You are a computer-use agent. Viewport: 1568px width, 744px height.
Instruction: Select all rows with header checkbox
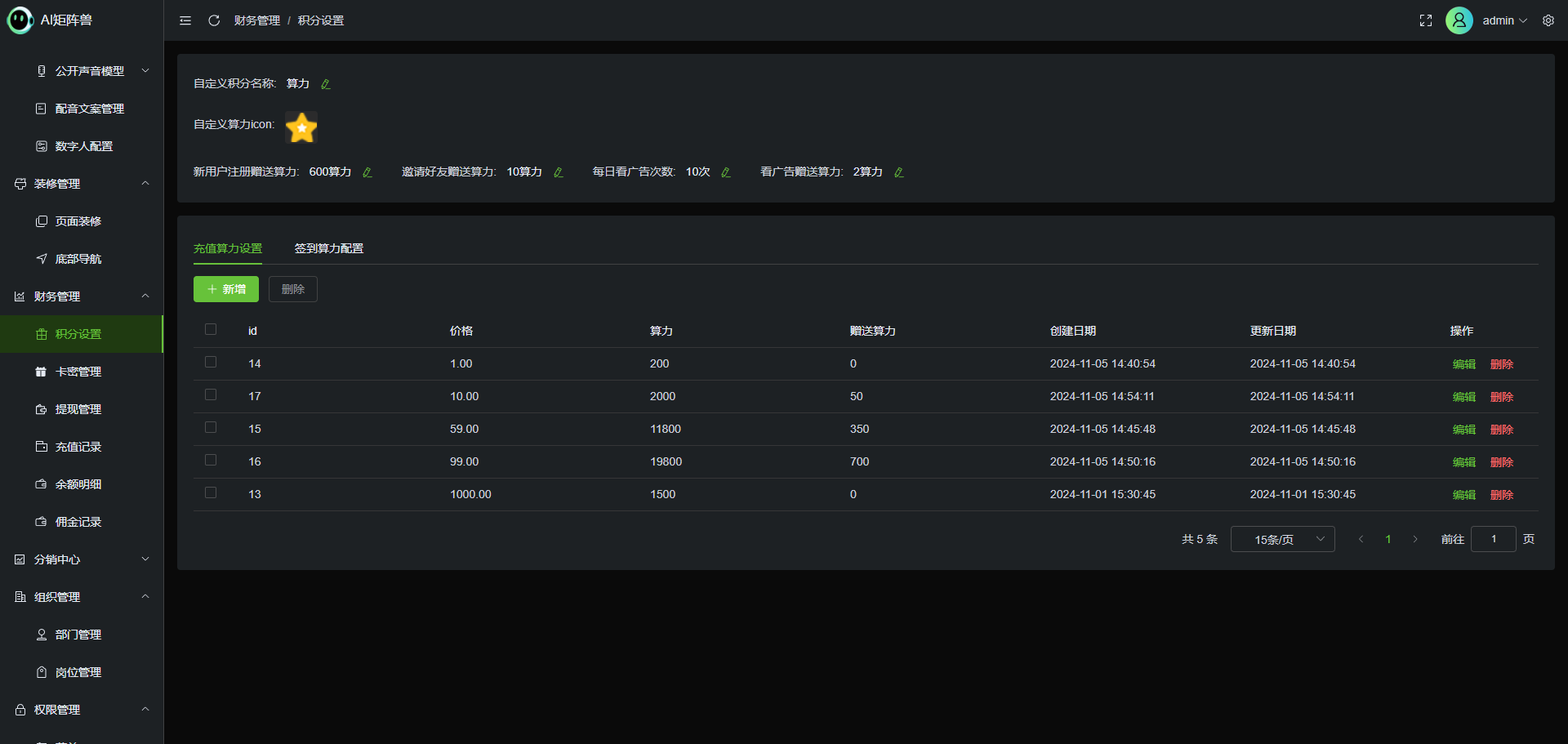coord(211,329)
